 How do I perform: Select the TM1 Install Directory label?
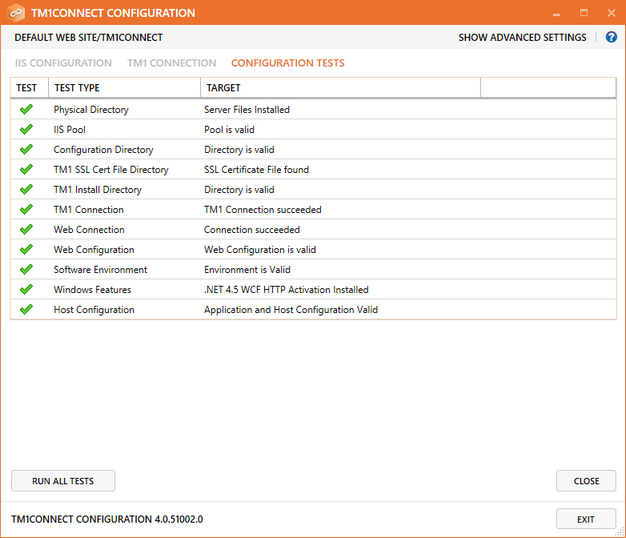pyautogui.click(x=97, y=190)
